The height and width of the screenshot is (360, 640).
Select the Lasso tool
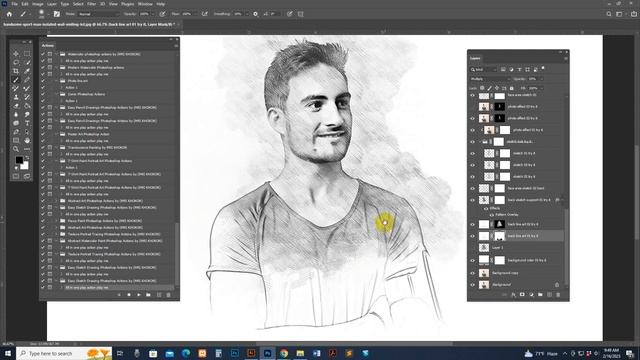(x=16, y=62)
